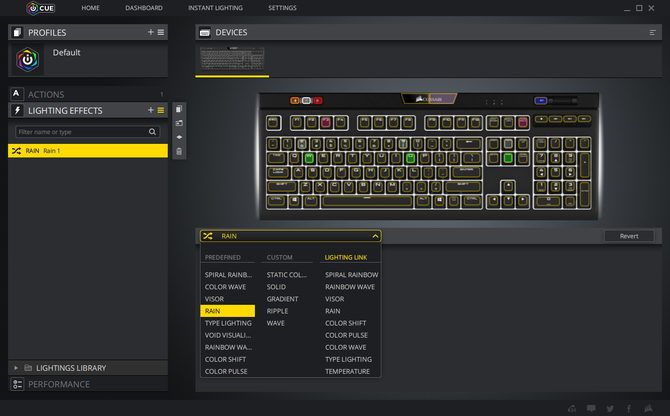This screenshot has width=670, height=416.
Task: Open the RAIN effect type dropdown
Action: (291, 236)
